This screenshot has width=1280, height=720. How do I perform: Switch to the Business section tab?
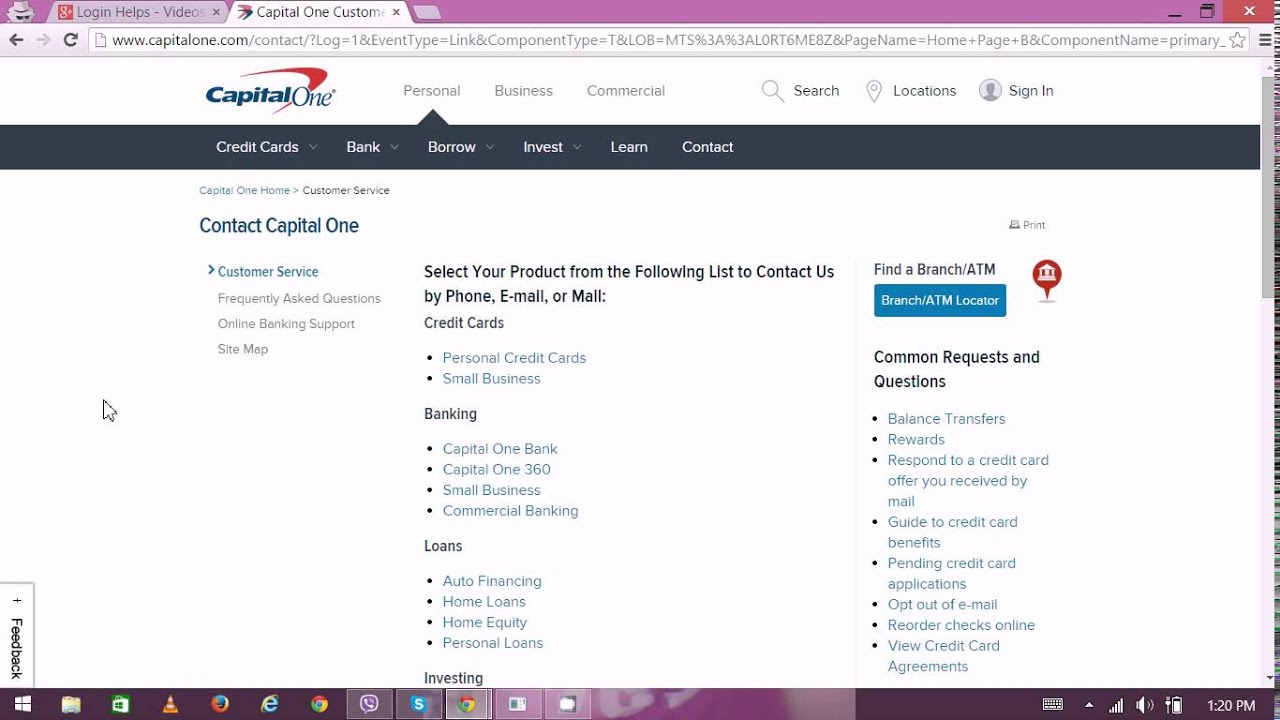pyautogui.click(x=523, y=91)
